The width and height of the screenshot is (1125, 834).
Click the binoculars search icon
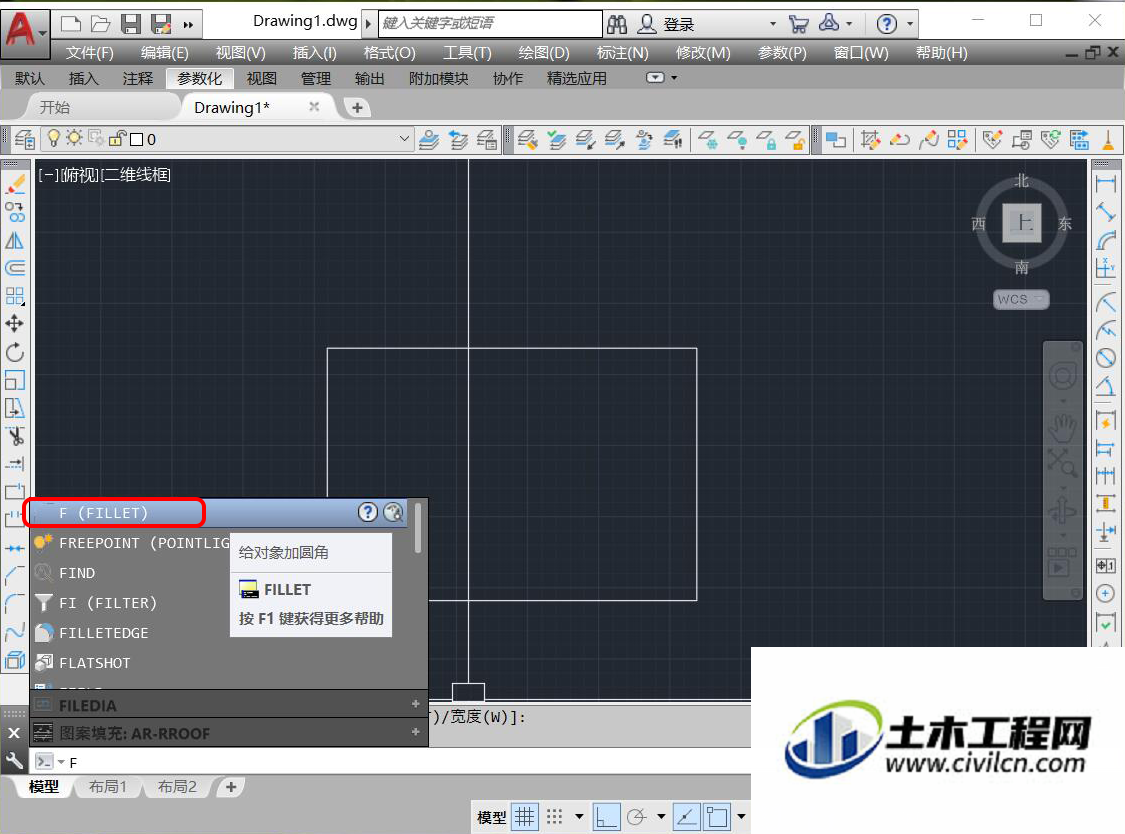click(x=617, y=24)
